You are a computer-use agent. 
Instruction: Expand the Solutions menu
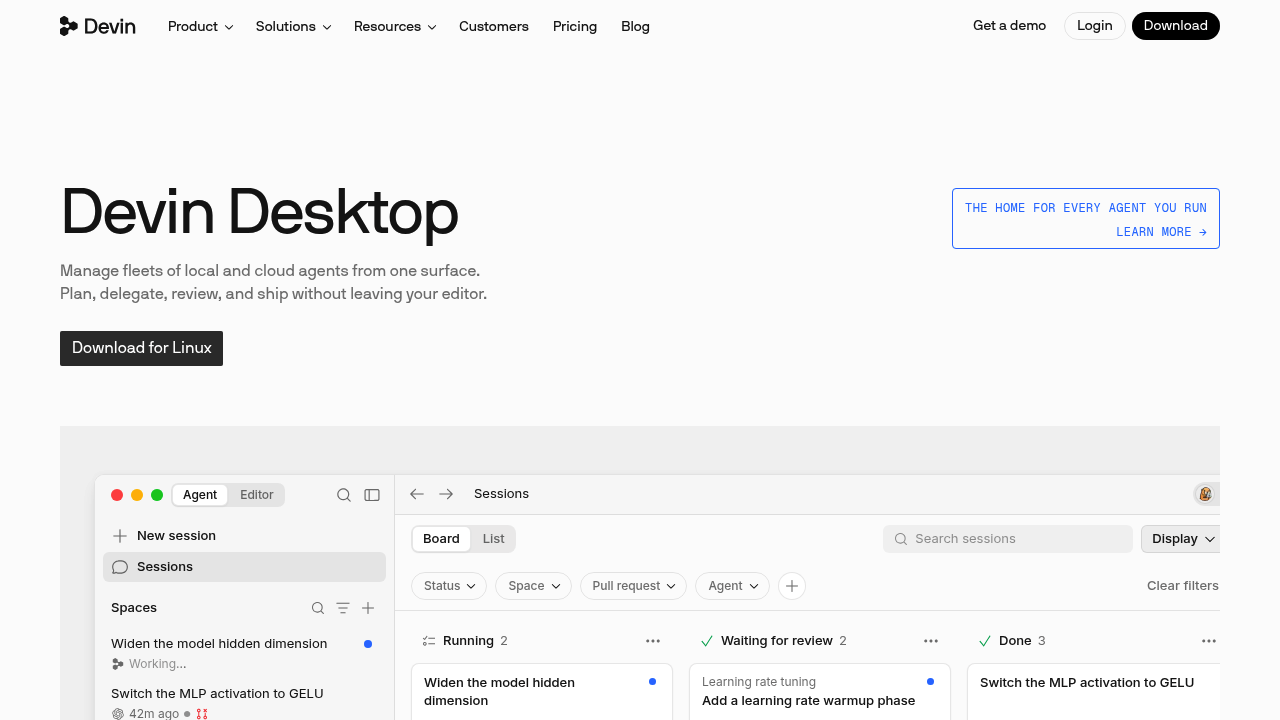[x=293, y=26]
